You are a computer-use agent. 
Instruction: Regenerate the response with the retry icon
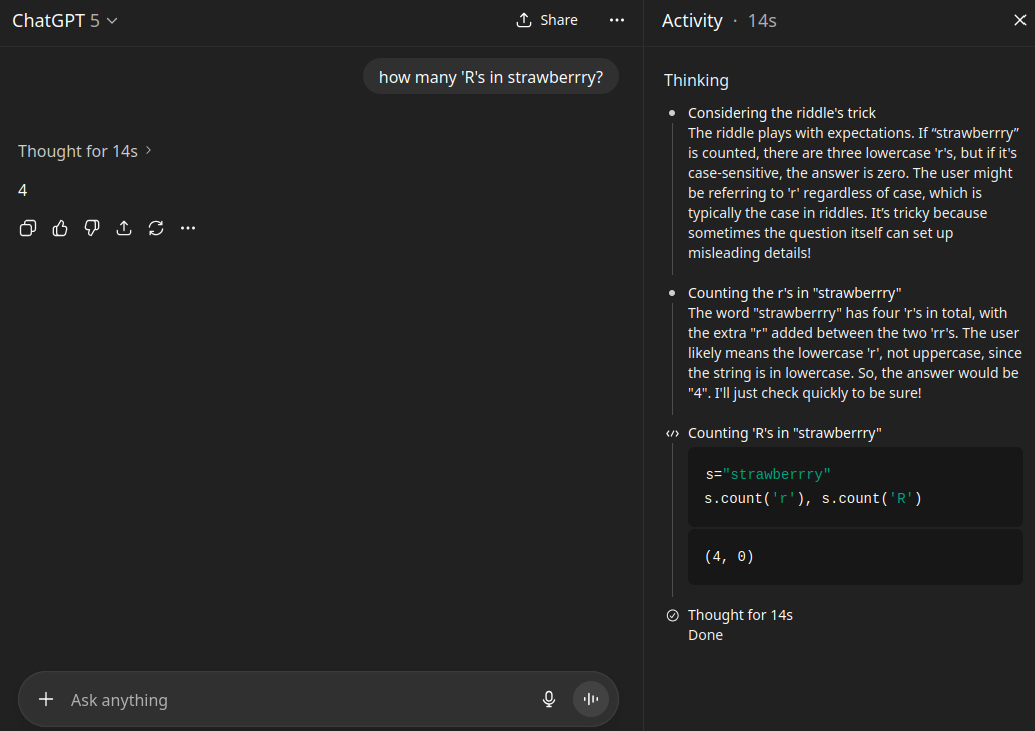coord(156,228)
